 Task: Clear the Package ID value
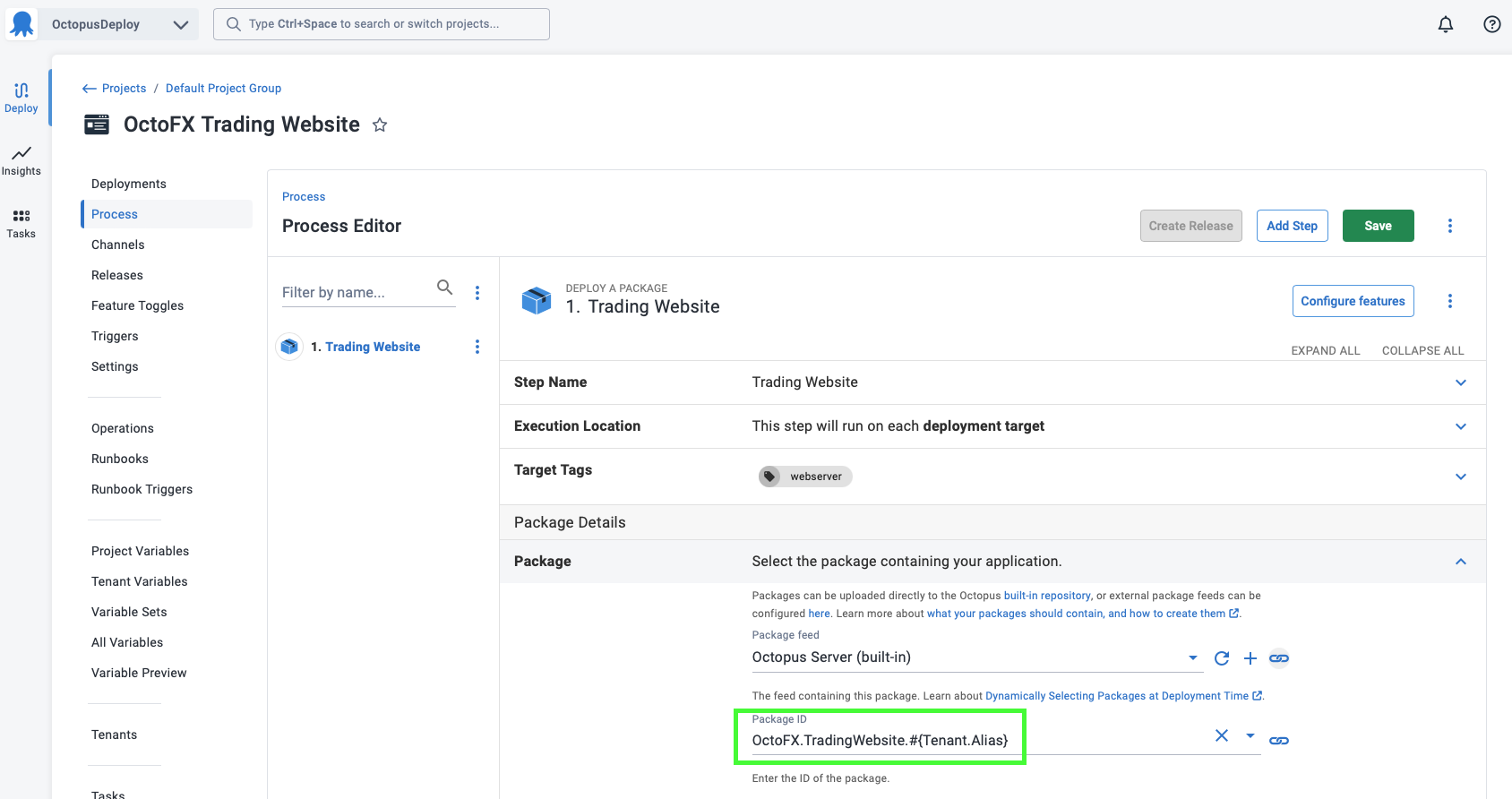click(x=1222, y=735)
